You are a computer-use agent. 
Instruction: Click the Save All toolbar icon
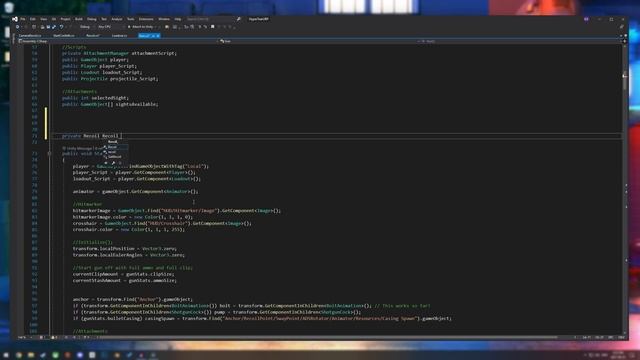(53, 27)
